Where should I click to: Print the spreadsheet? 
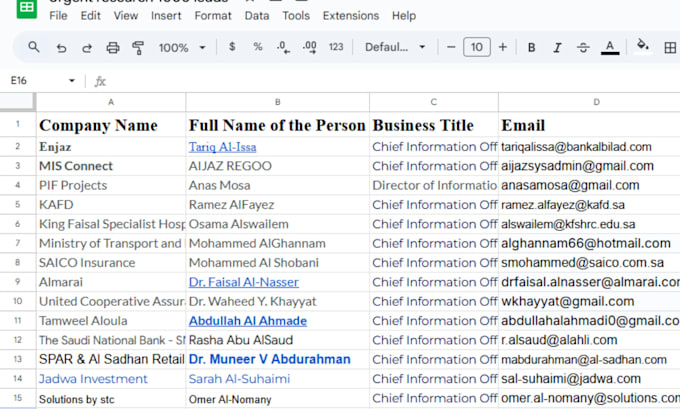pyautogui.click(x=113, y=47)
